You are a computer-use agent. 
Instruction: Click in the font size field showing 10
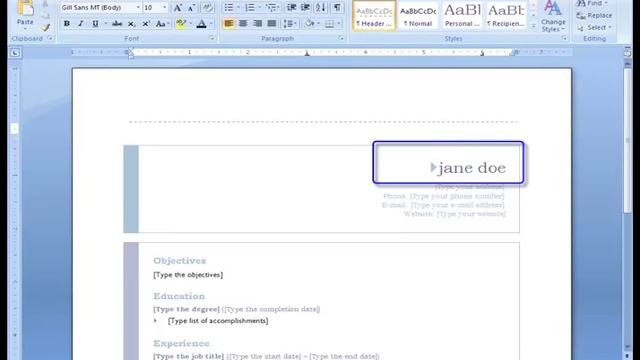pos(152,8)
